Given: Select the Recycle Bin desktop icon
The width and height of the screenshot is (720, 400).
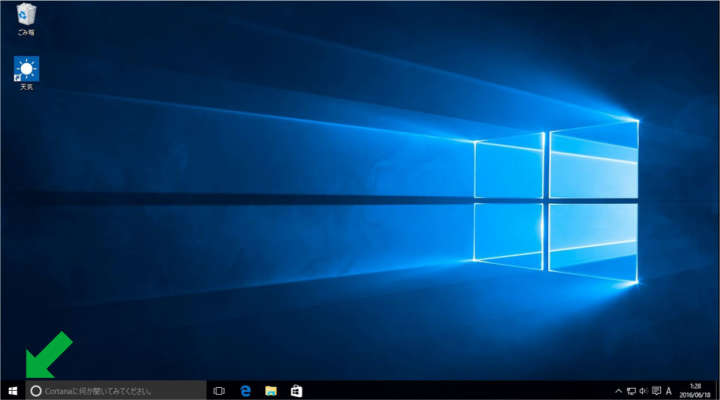Looking at the screenshot, I should pos(26,19).
